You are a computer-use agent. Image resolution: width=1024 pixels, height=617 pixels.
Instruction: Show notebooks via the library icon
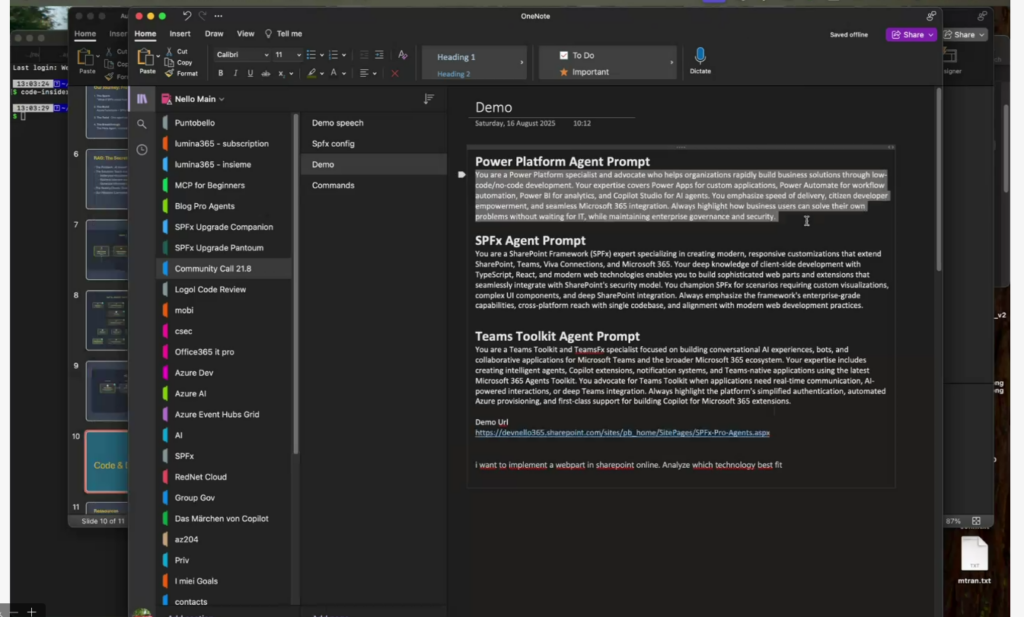click(142, 99)
